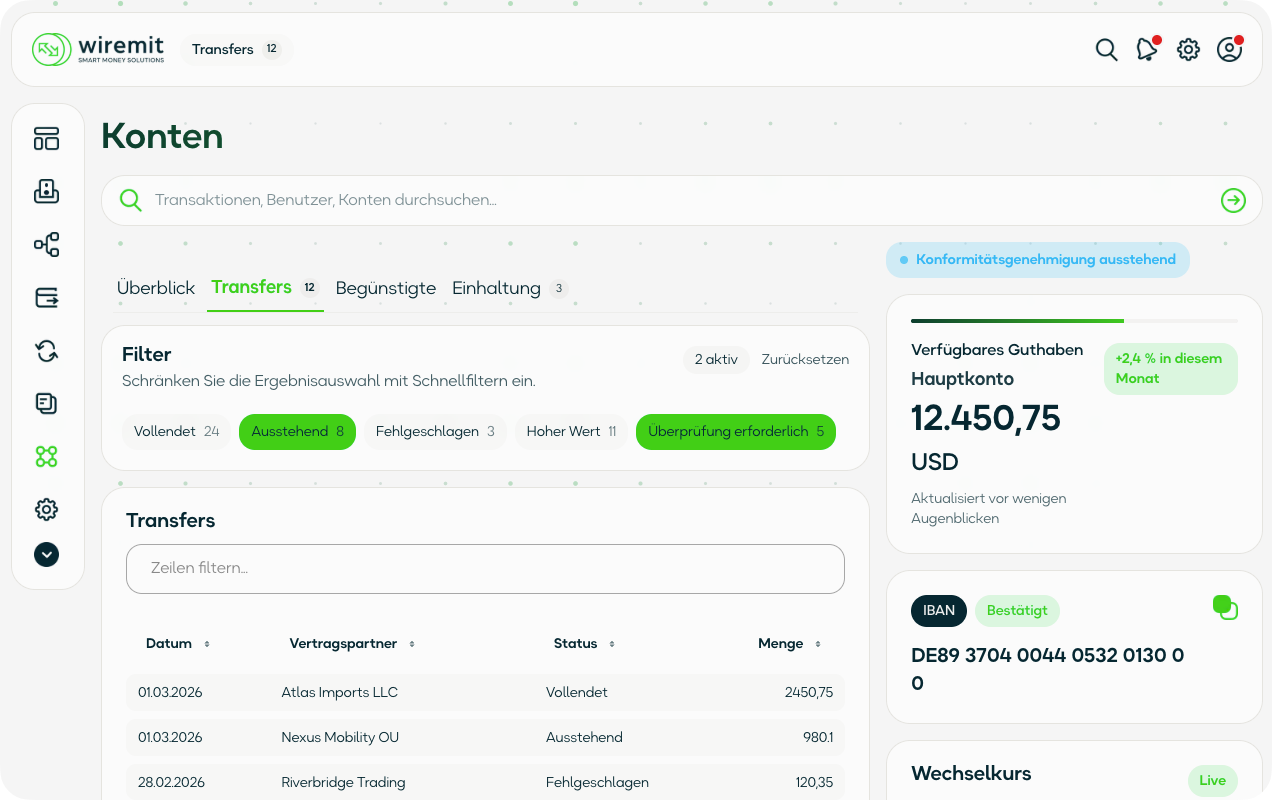Click the wiremit logo
Image resolution: width=1272 pixels, height=800 pixels.
point(98,49)
